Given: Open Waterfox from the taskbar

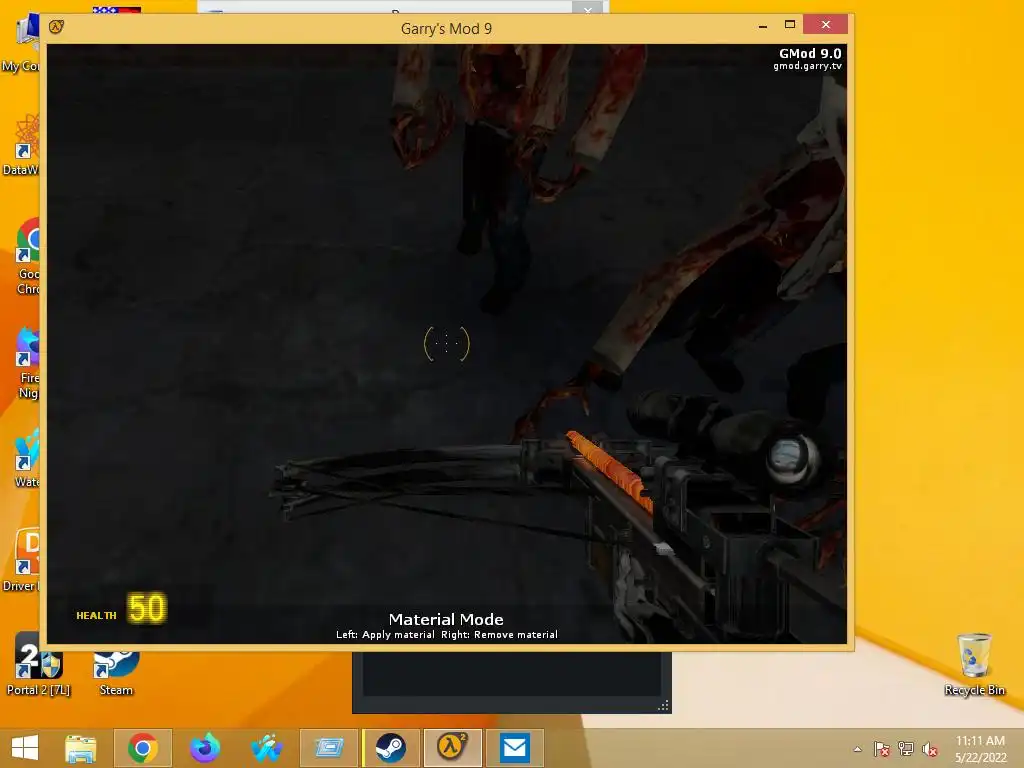Looking at the screenshot, I should pyautogui.click(x=267, y=748).
